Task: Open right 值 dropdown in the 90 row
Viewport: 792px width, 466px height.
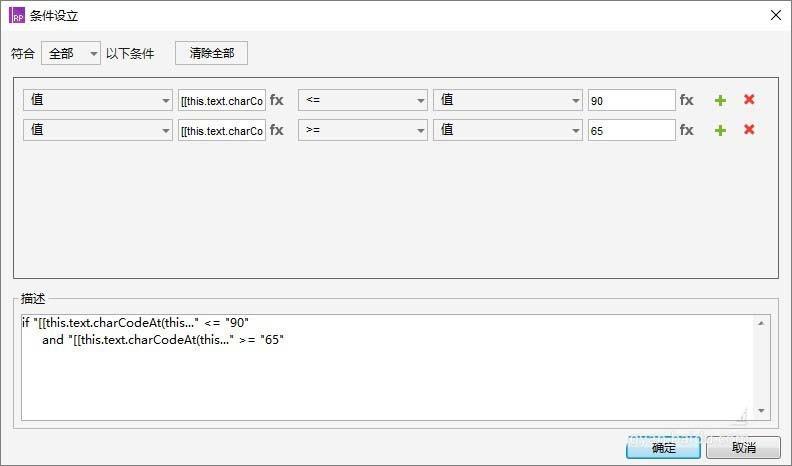Action: coord(508,100)
